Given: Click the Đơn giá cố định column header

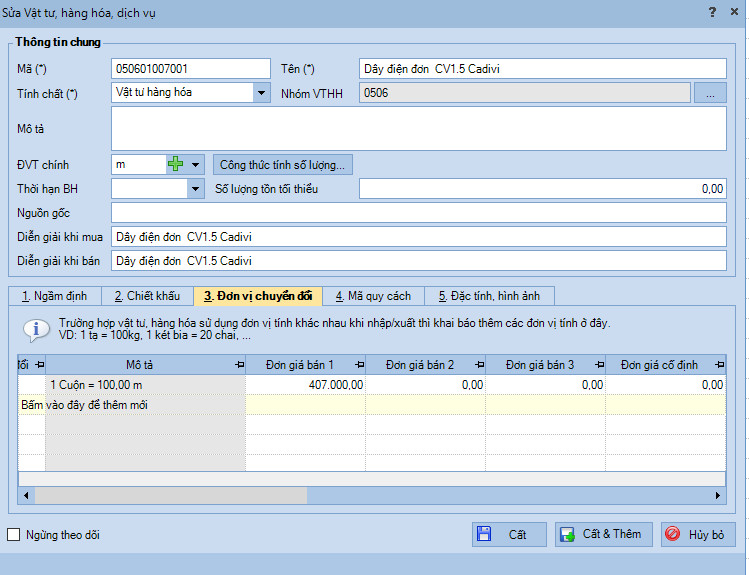Looking at the screenshot, I should coord(665,365).
